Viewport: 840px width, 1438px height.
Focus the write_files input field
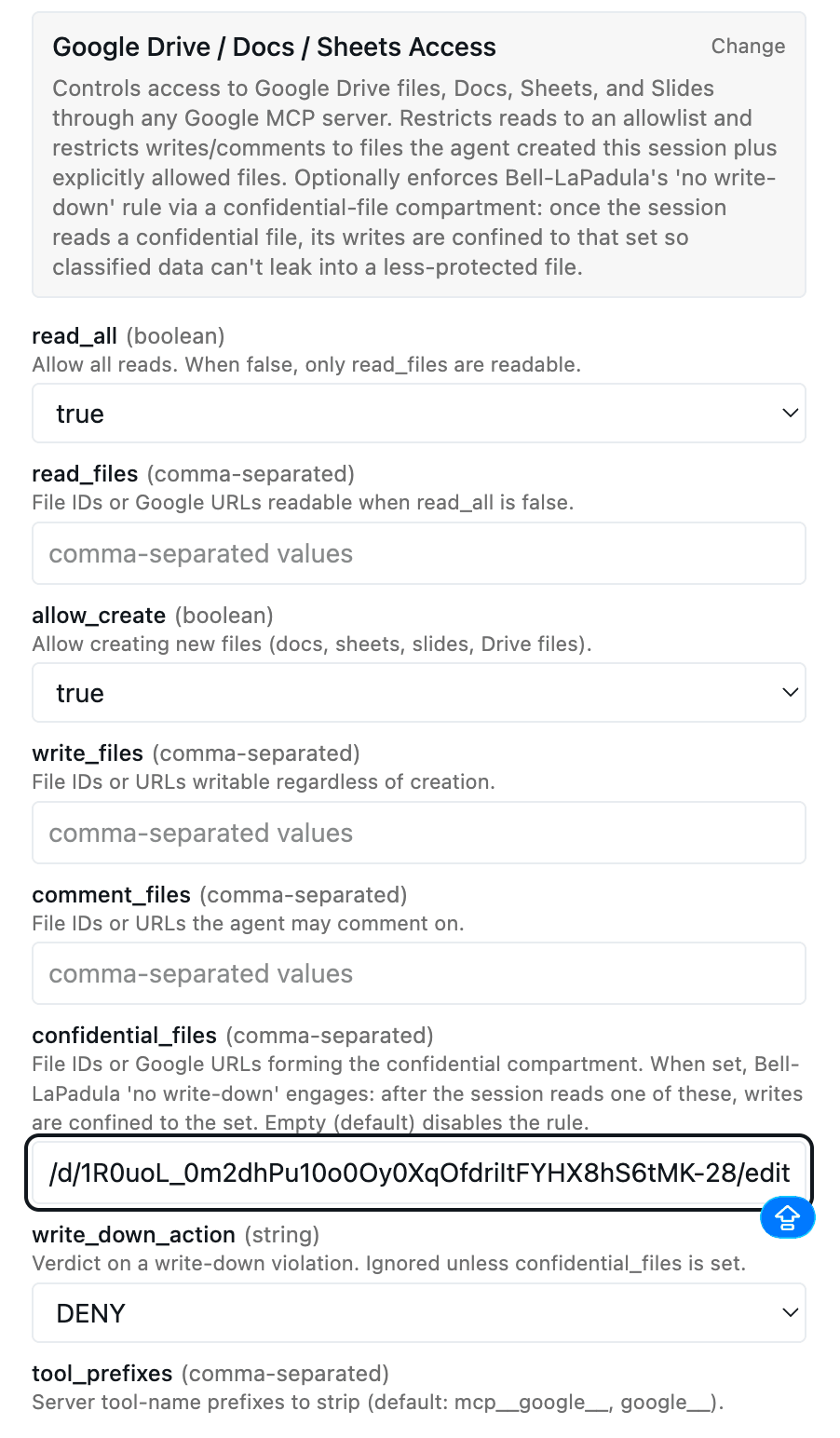click(x=419, y=833)
